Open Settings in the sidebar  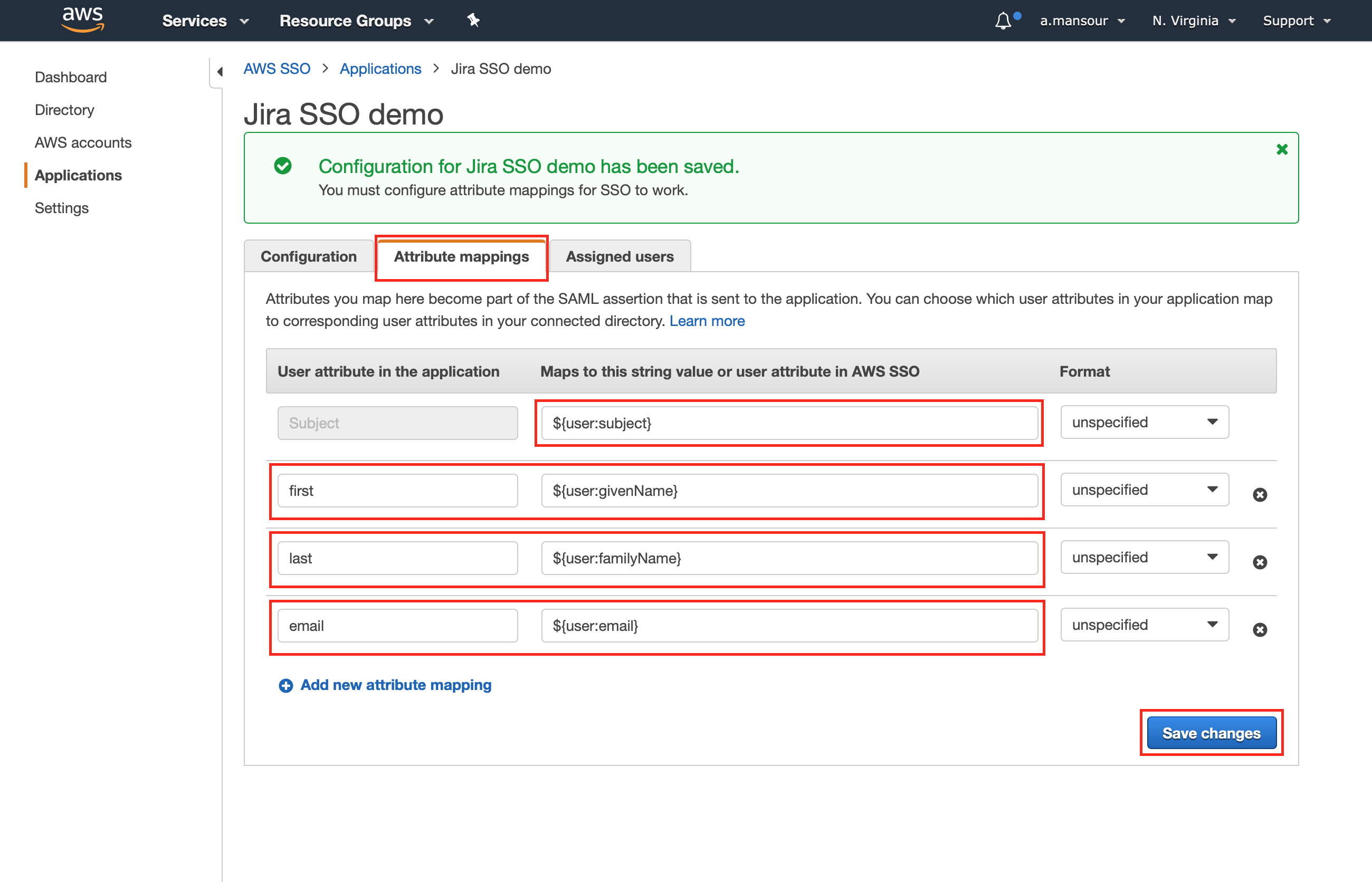pos(62,208)
